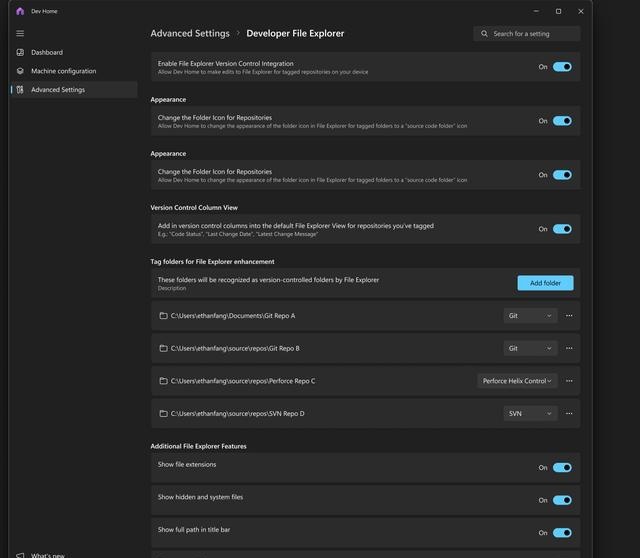This screenshot has height=558, width=640.
Task: Click the Add folder button
Action: tap(545, 283)
